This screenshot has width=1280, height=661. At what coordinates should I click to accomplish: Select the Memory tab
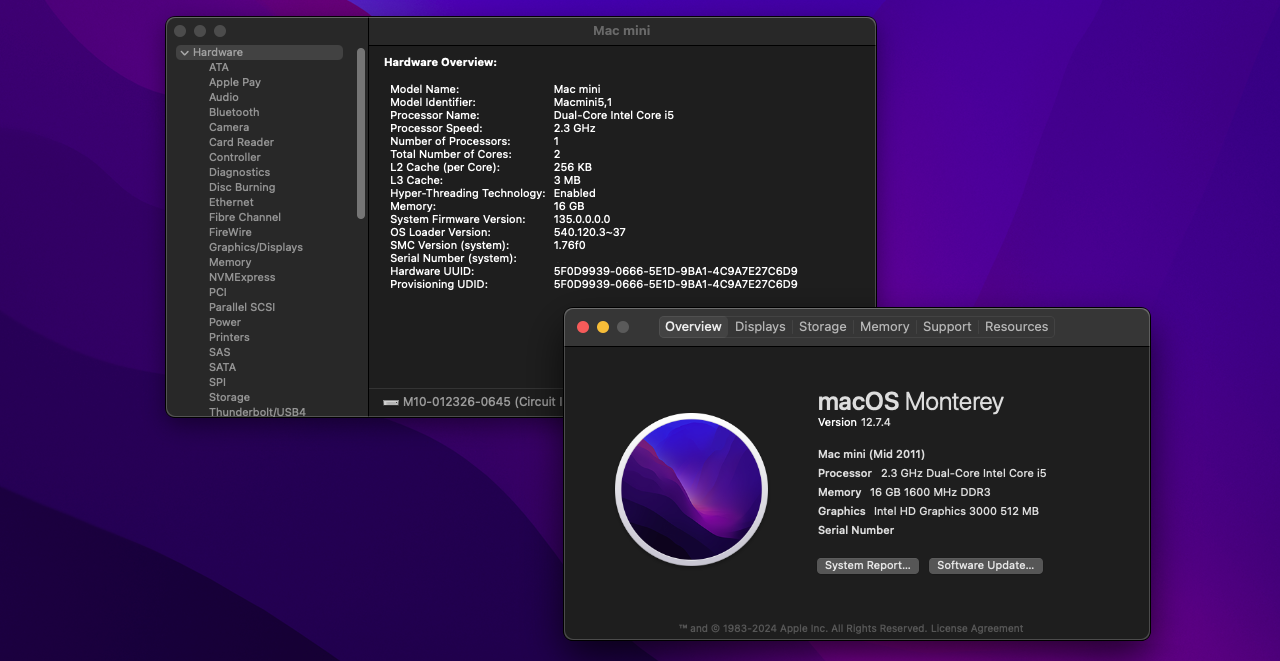coord(884,327)
